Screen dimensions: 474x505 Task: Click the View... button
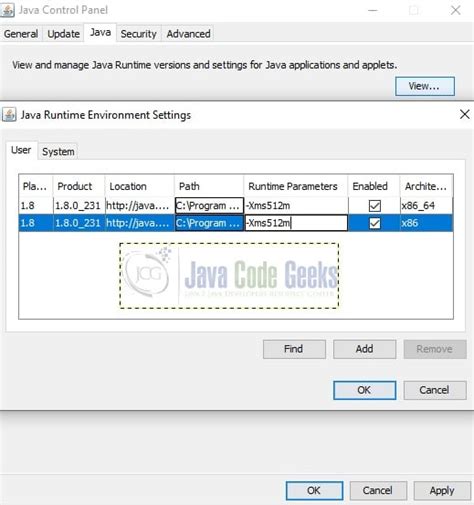pyautogui.click(x=425, y=86)
